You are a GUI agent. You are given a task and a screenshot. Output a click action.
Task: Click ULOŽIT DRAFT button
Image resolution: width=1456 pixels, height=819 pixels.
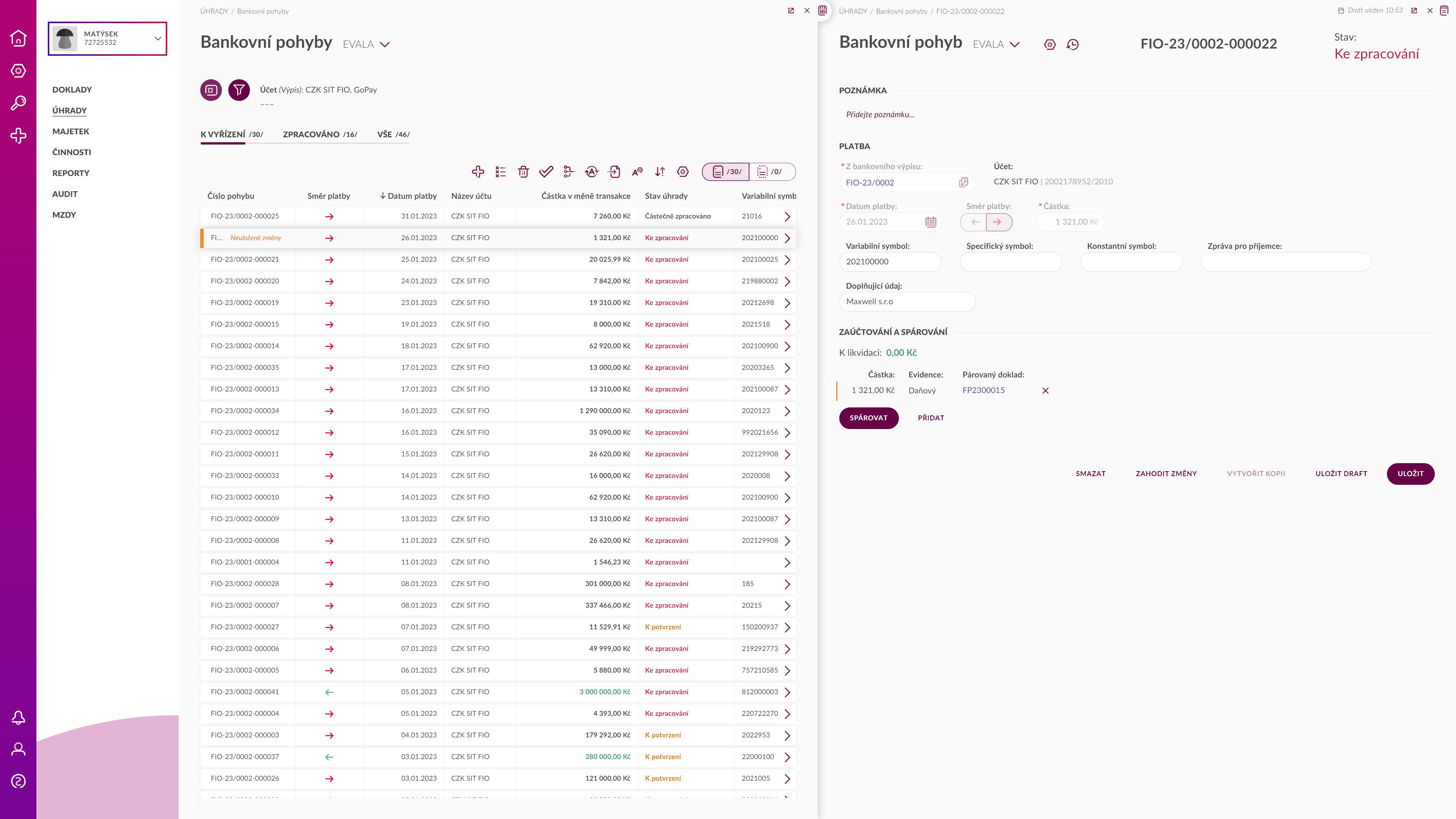(1341, 474)
